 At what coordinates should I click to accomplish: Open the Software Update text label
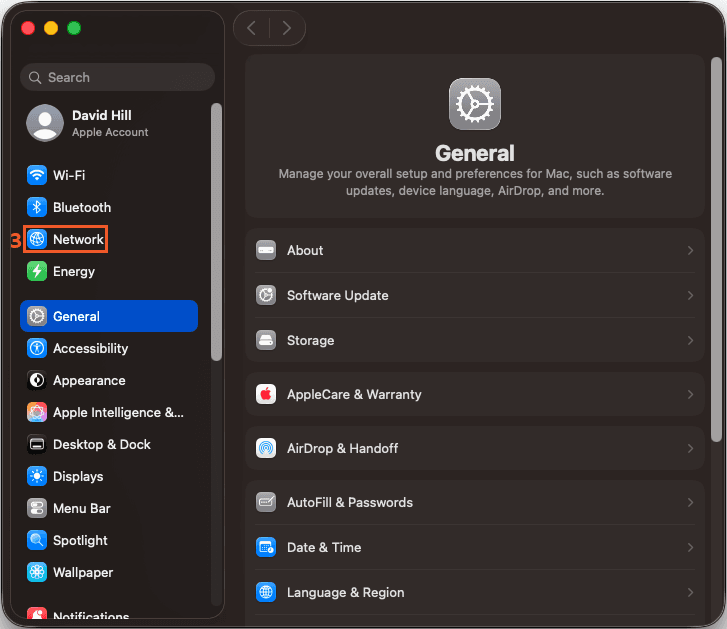coord(338,295)
